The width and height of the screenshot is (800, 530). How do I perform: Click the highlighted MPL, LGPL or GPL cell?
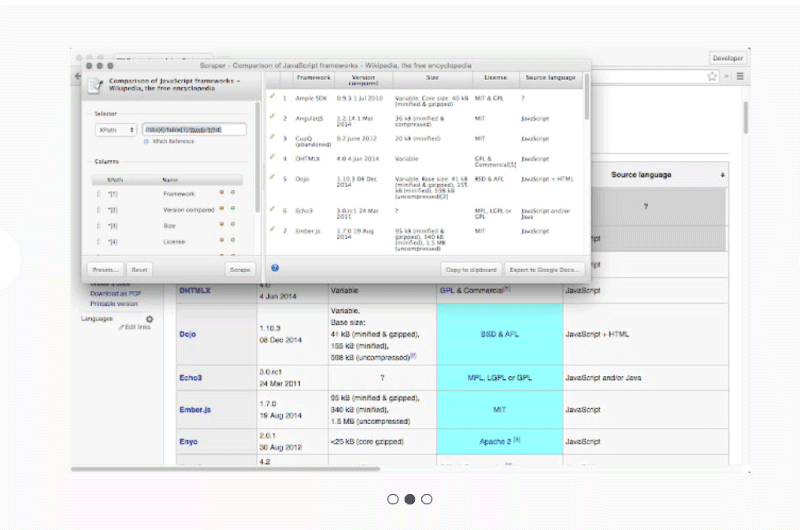coord(499,377)
